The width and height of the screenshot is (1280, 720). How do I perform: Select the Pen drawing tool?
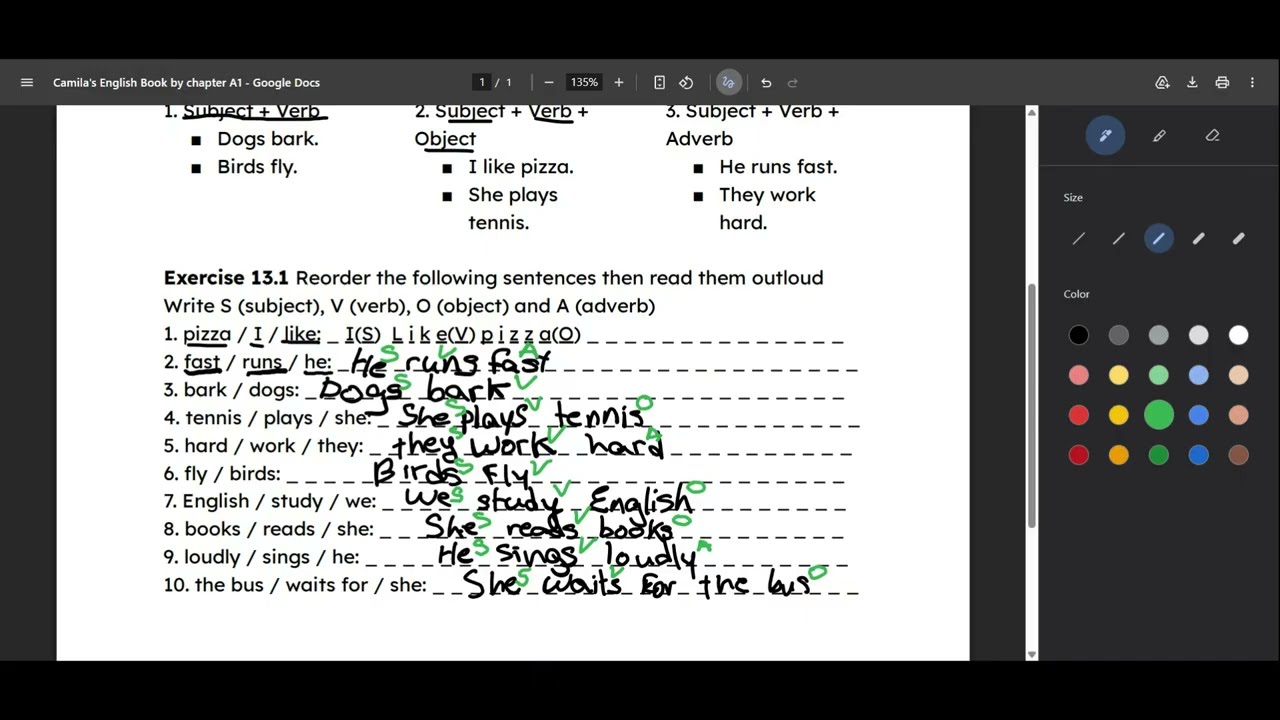pos(1105,135)
